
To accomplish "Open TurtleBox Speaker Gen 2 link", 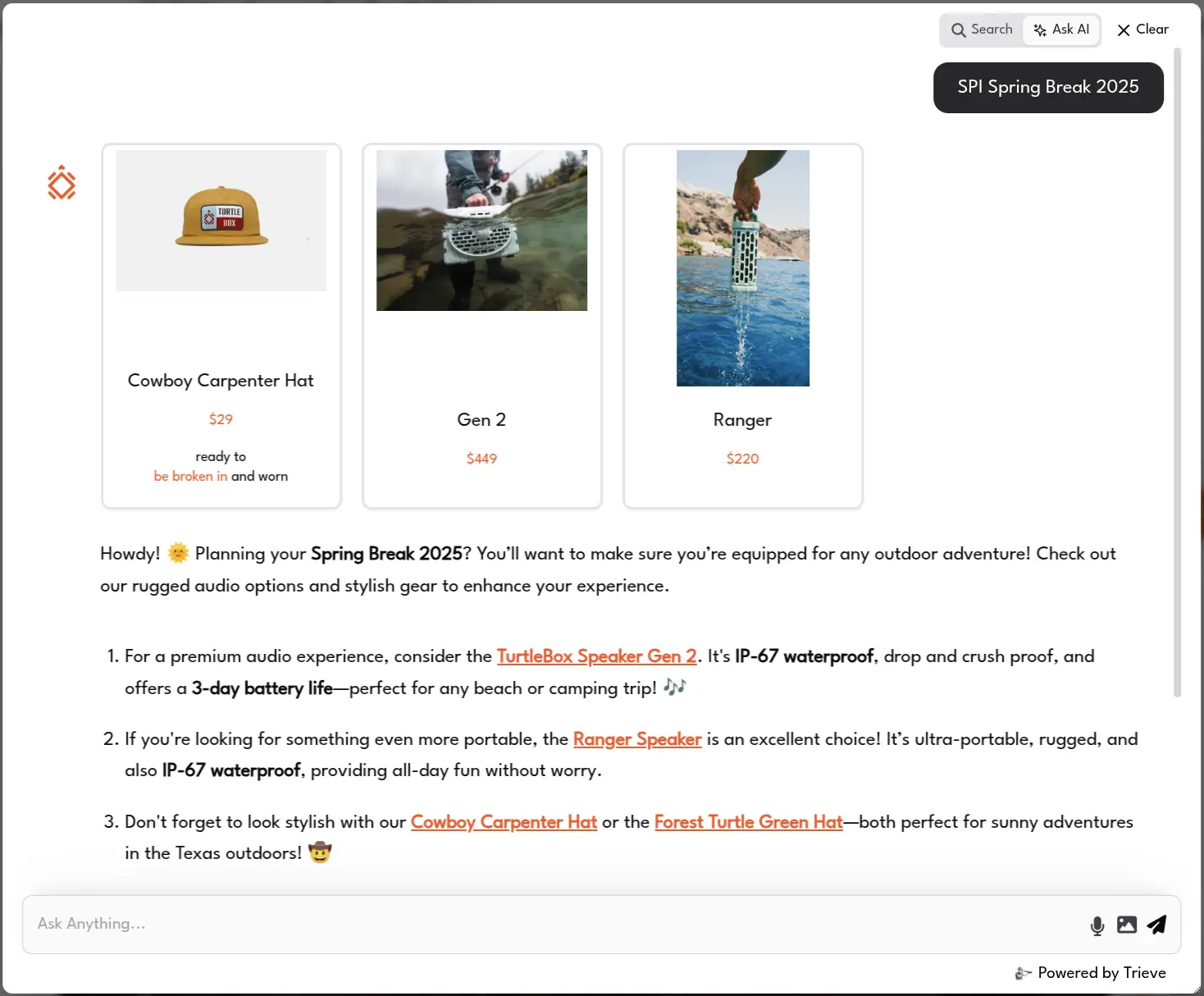I will [596, 656].
